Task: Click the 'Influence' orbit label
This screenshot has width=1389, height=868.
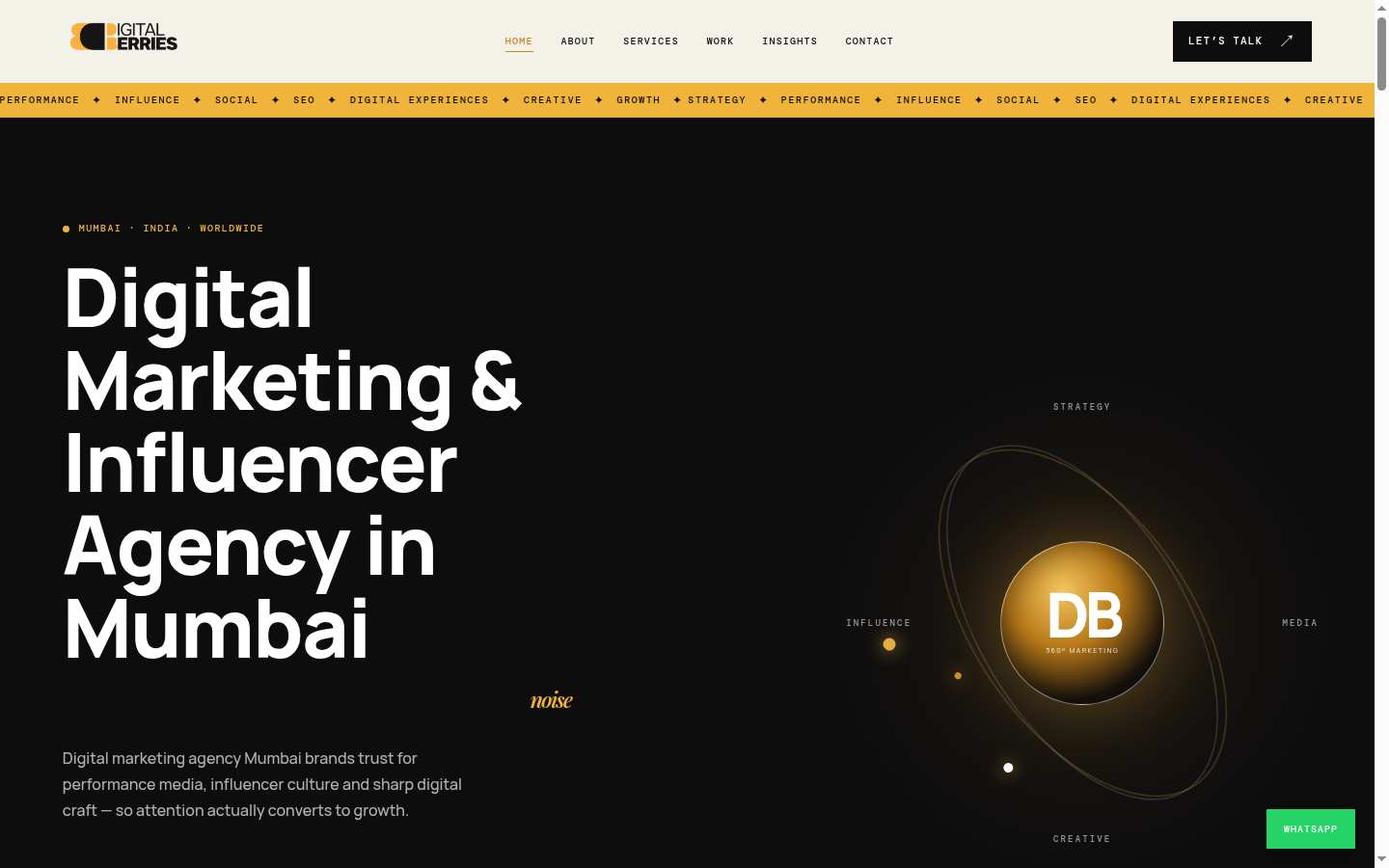Action: click(879, 623)
